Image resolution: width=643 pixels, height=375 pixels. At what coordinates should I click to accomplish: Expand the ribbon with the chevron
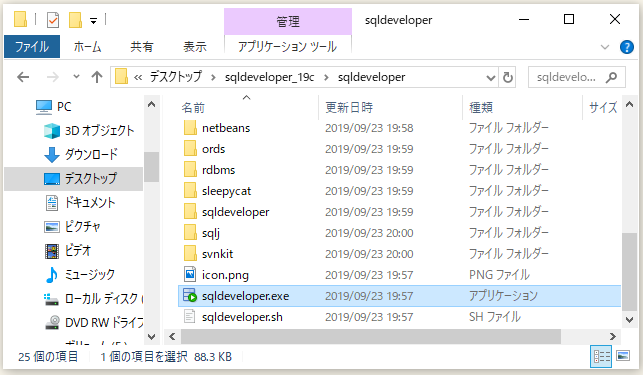coord(605,47)
